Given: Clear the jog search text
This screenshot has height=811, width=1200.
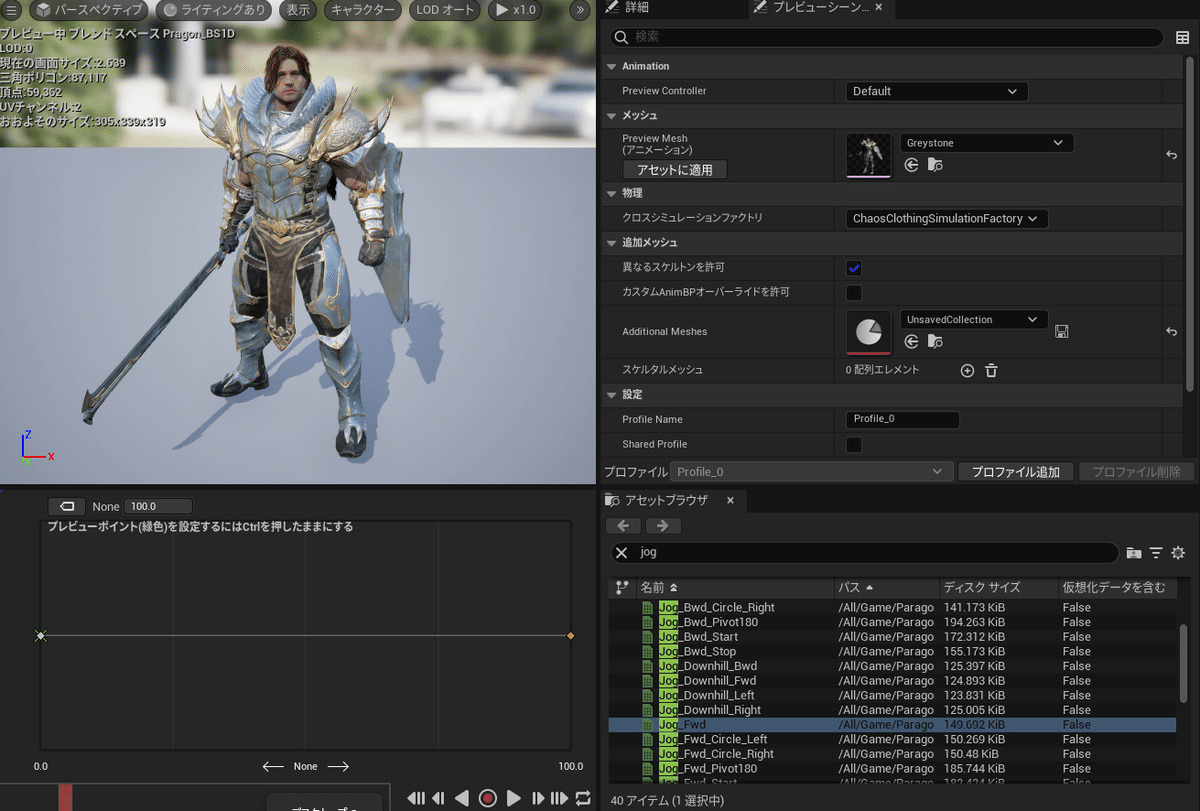Looking at the screenshot, I should tap(621, 552).
